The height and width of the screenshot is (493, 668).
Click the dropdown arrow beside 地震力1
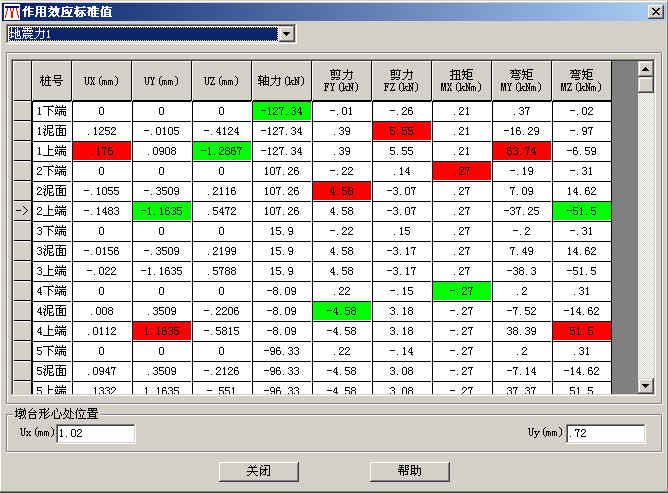click(287, 34)
